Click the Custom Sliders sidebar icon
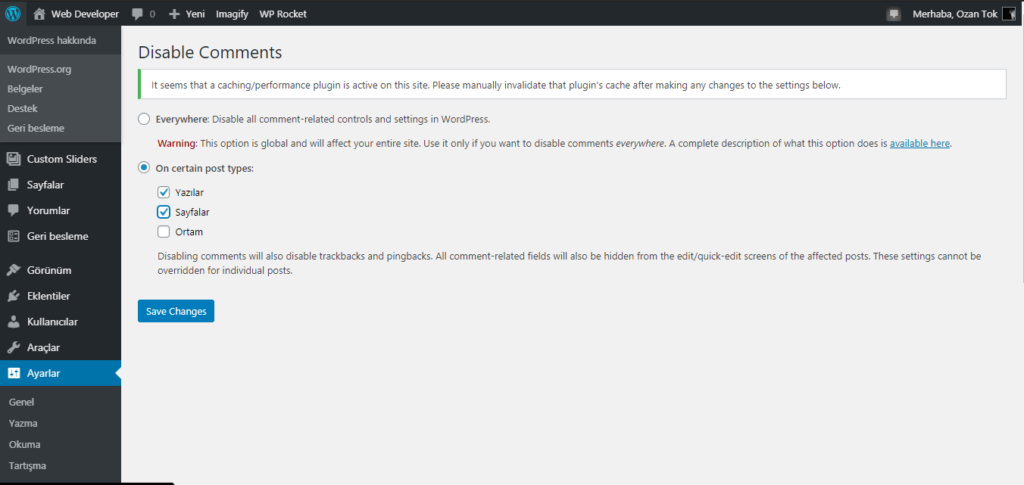 pos(14,159)
